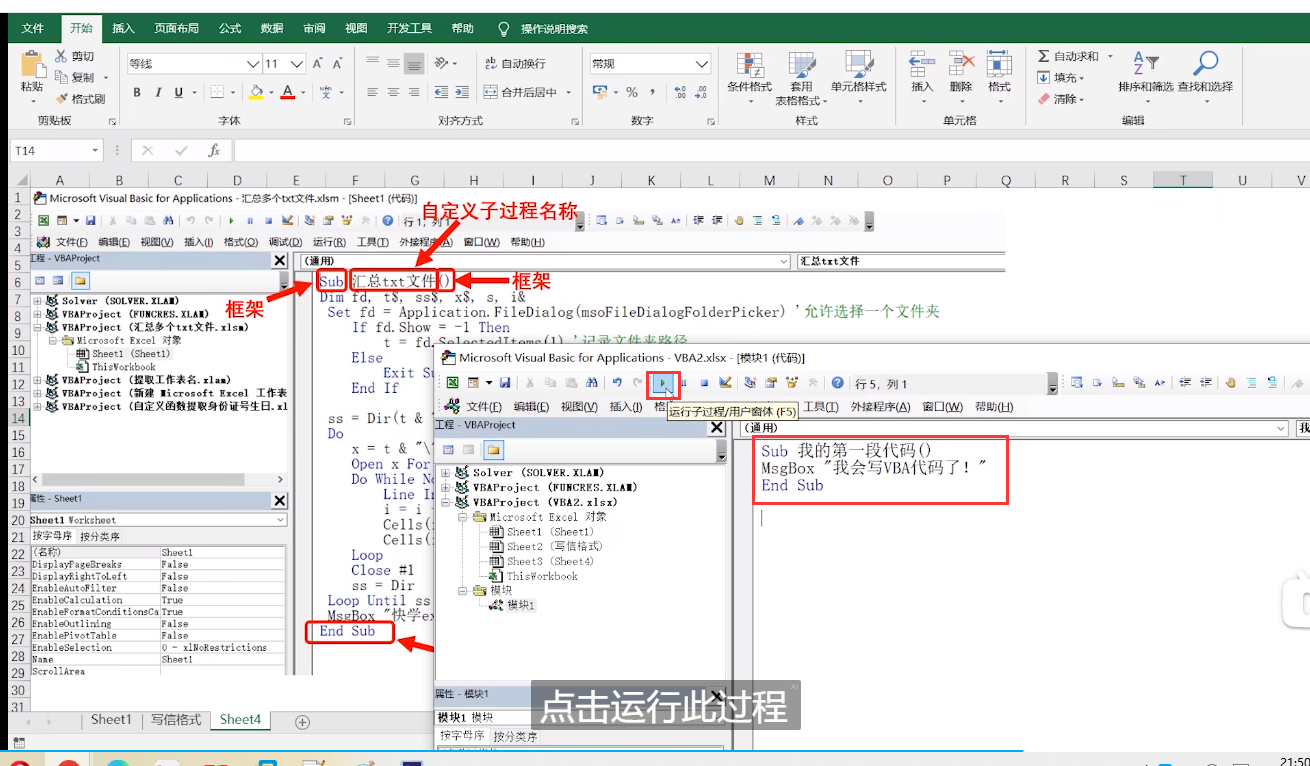
Task: Open the 开发工具 developer tab
Action: 409,28
